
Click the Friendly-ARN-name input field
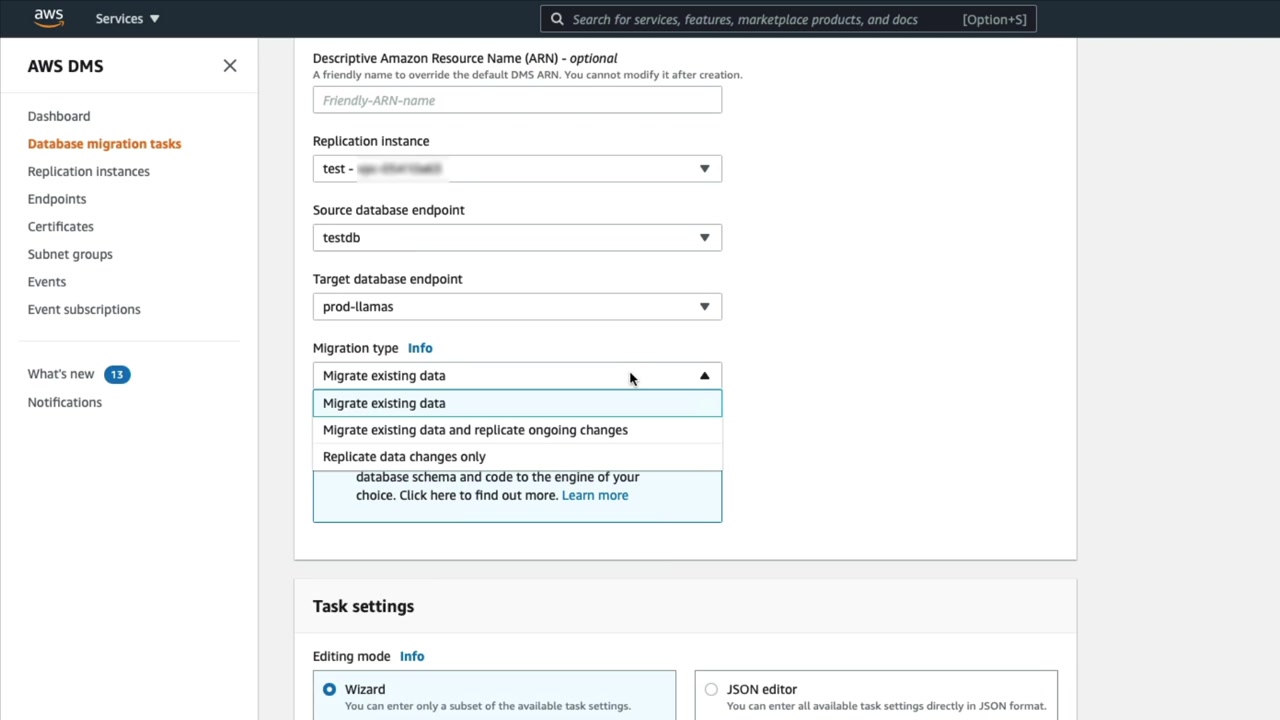tap(516, 100)
